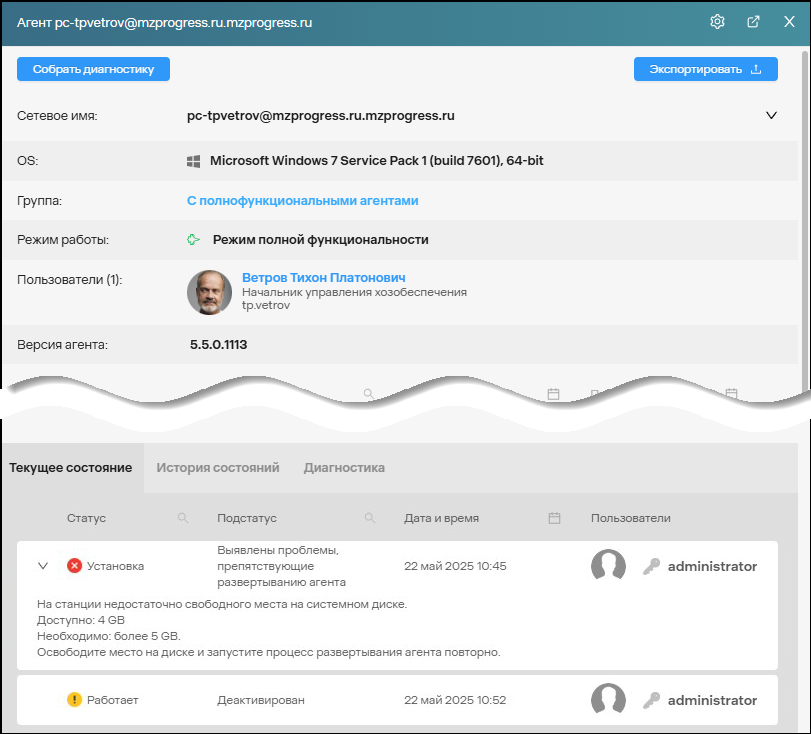Click Ветров Тихон Платонович user photo

(x=209, y=292)
